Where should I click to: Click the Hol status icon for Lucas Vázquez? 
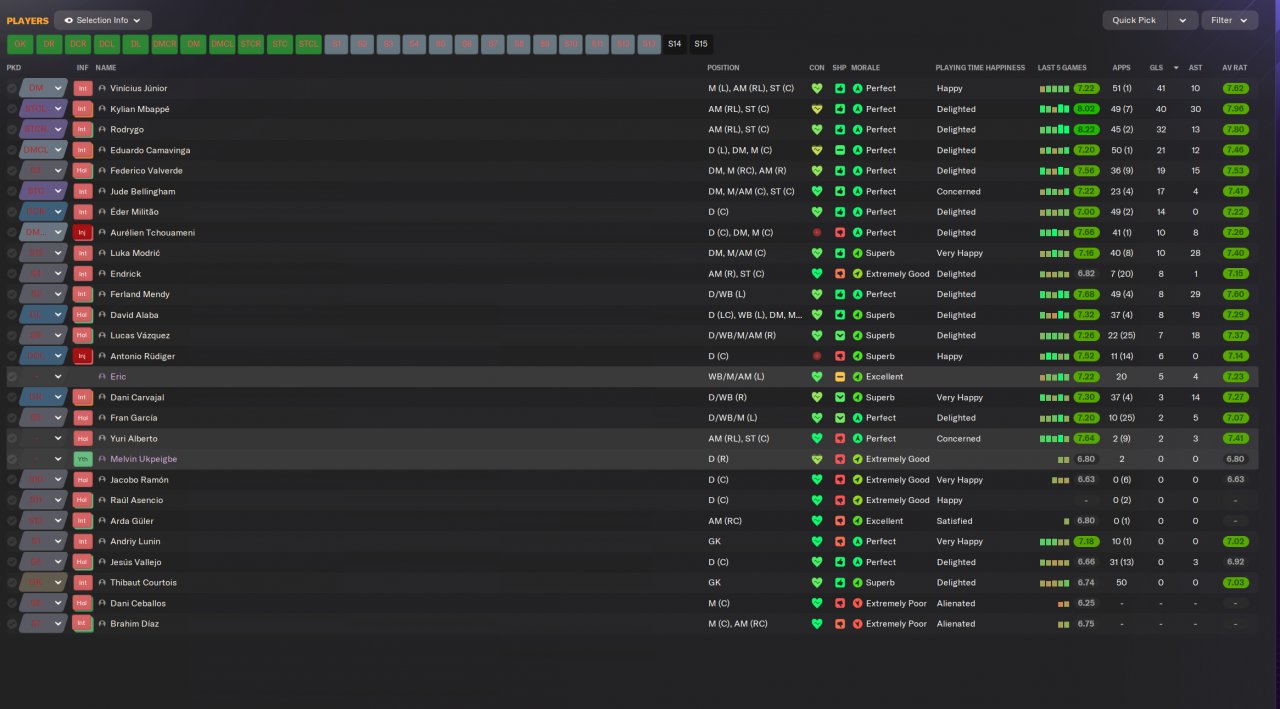(x=83, y=336)
